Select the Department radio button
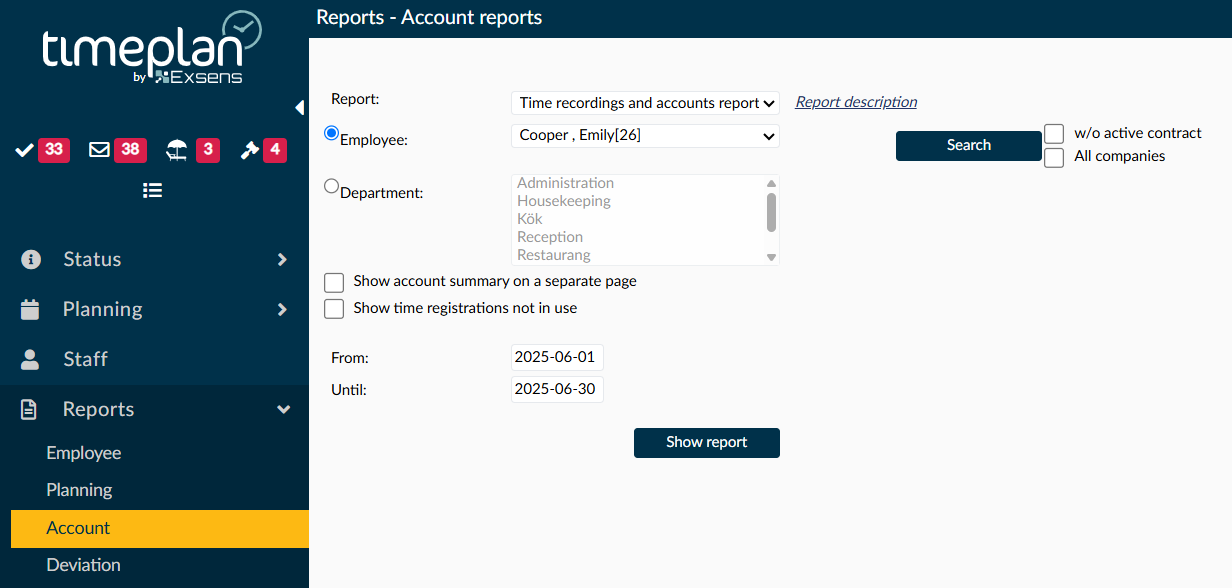 click(332, 185)
